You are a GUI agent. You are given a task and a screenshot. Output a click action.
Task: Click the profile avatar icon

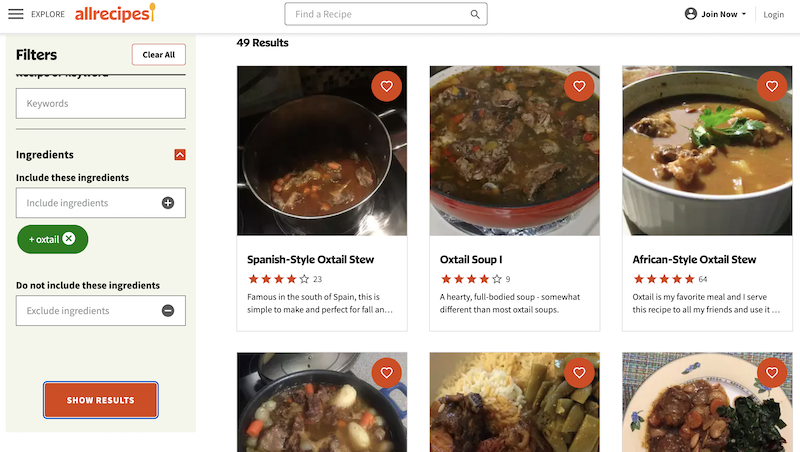[691, 14]
